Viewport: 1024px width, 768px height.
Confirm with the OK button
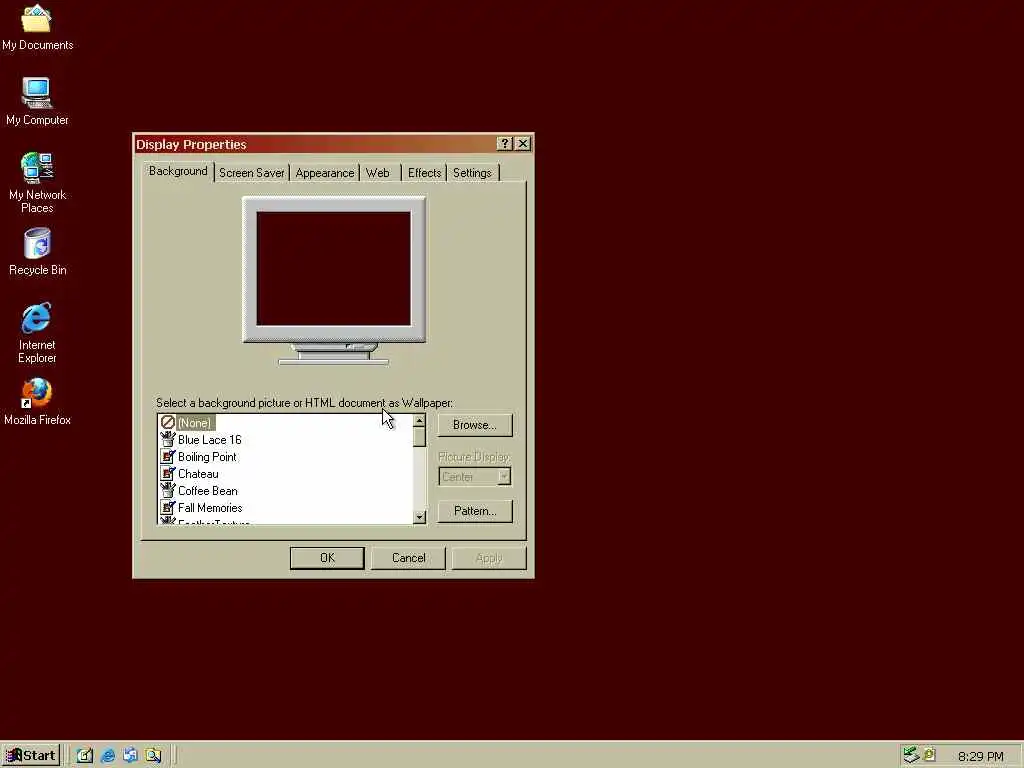(x=327, y=558)
